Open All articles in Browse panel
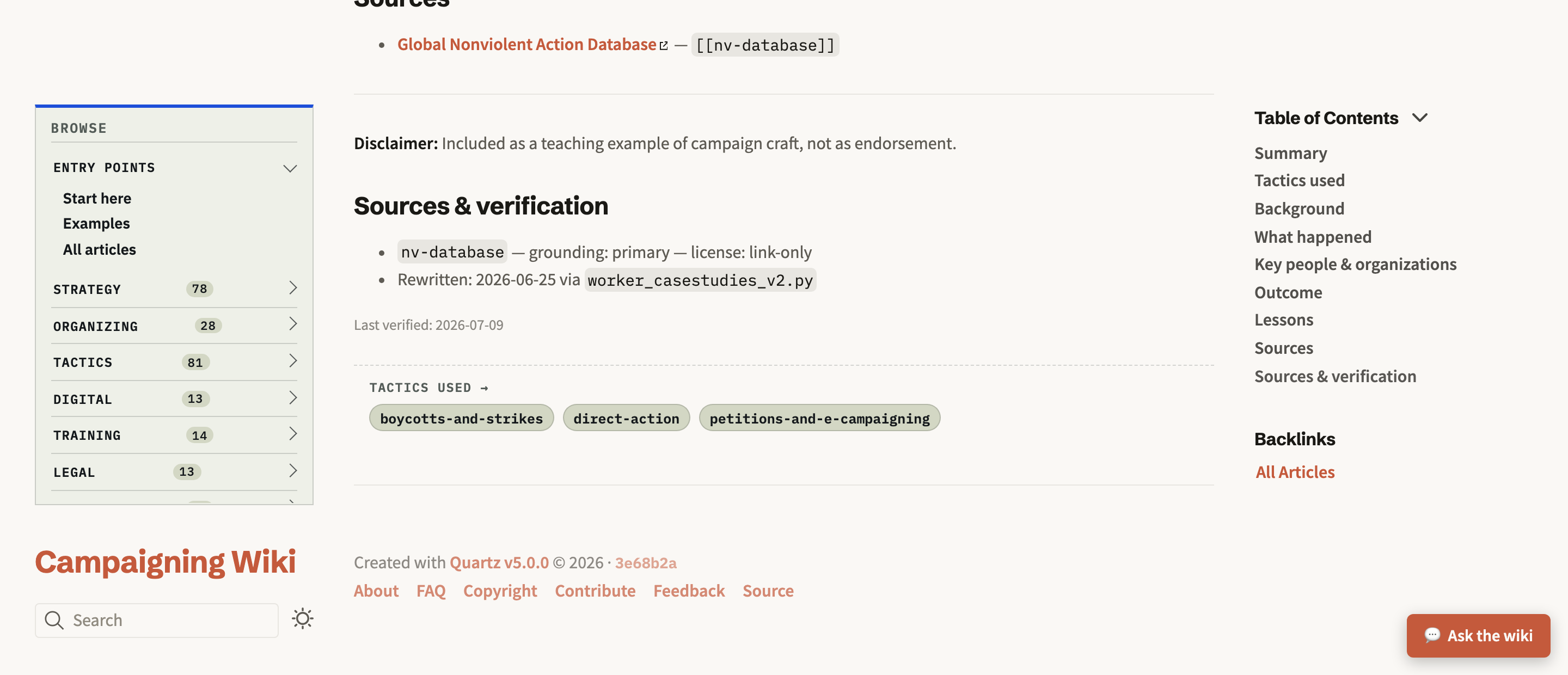 click(99, 249)
